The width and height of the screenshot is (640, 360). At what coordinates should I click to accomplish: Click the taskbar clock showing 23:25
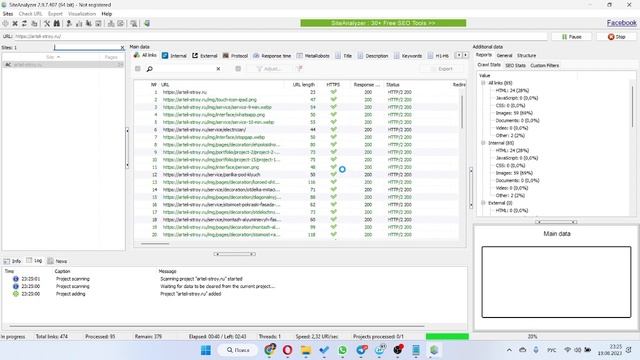coord(610,350)
